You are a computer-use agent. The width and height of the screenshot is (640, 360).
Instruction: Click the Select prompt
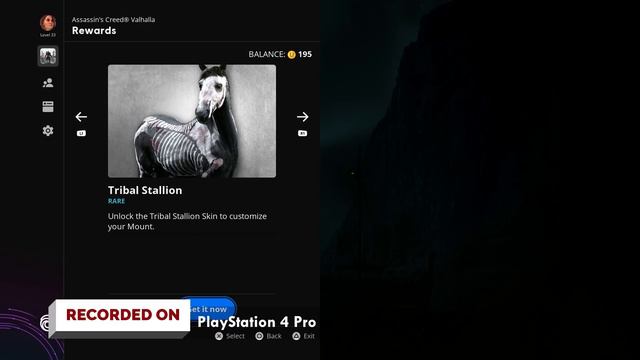click(230, 336)
